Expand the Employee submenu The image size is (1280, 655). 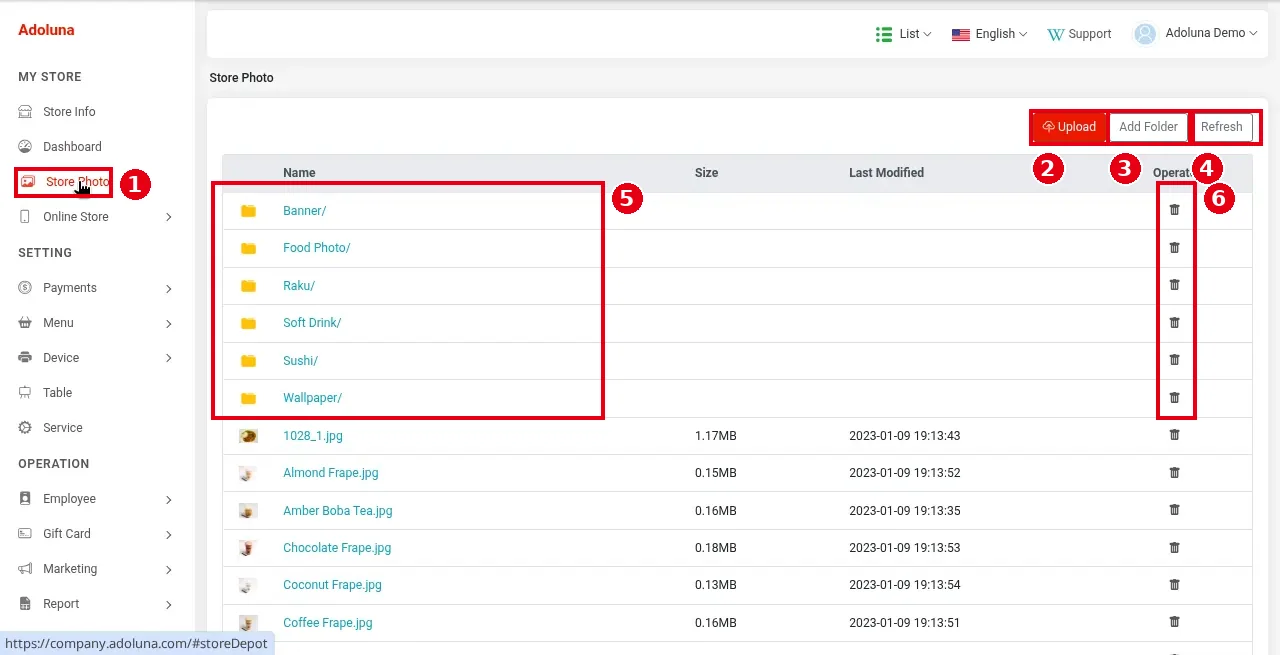168,499
